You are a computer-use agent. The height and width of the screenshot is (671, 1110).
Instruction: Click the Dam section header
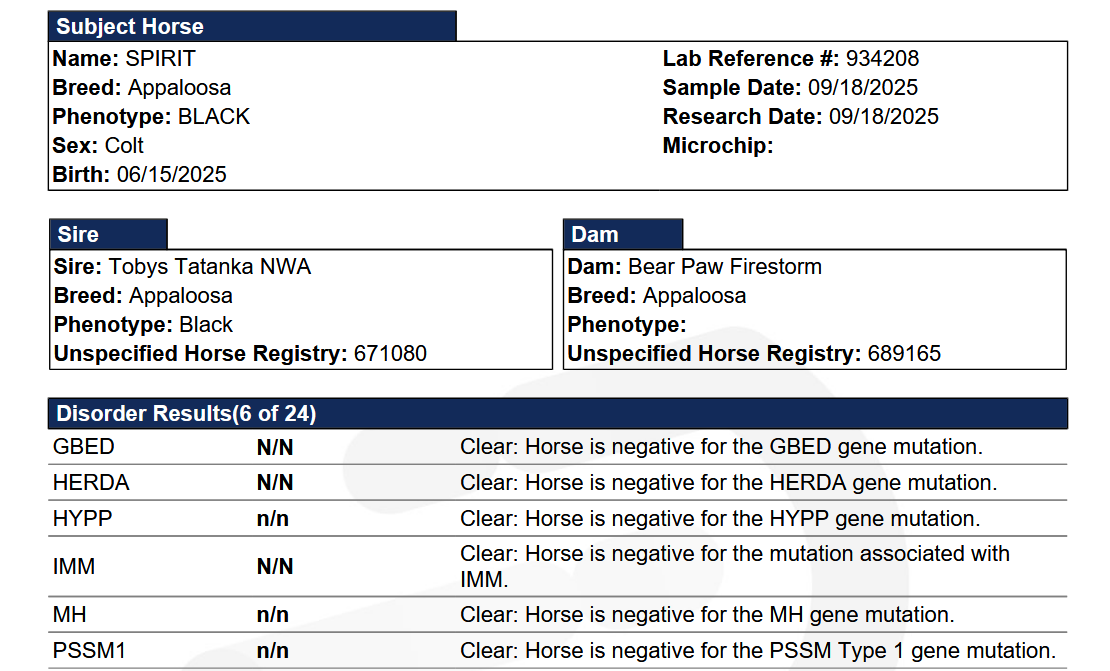click(595, 235)
